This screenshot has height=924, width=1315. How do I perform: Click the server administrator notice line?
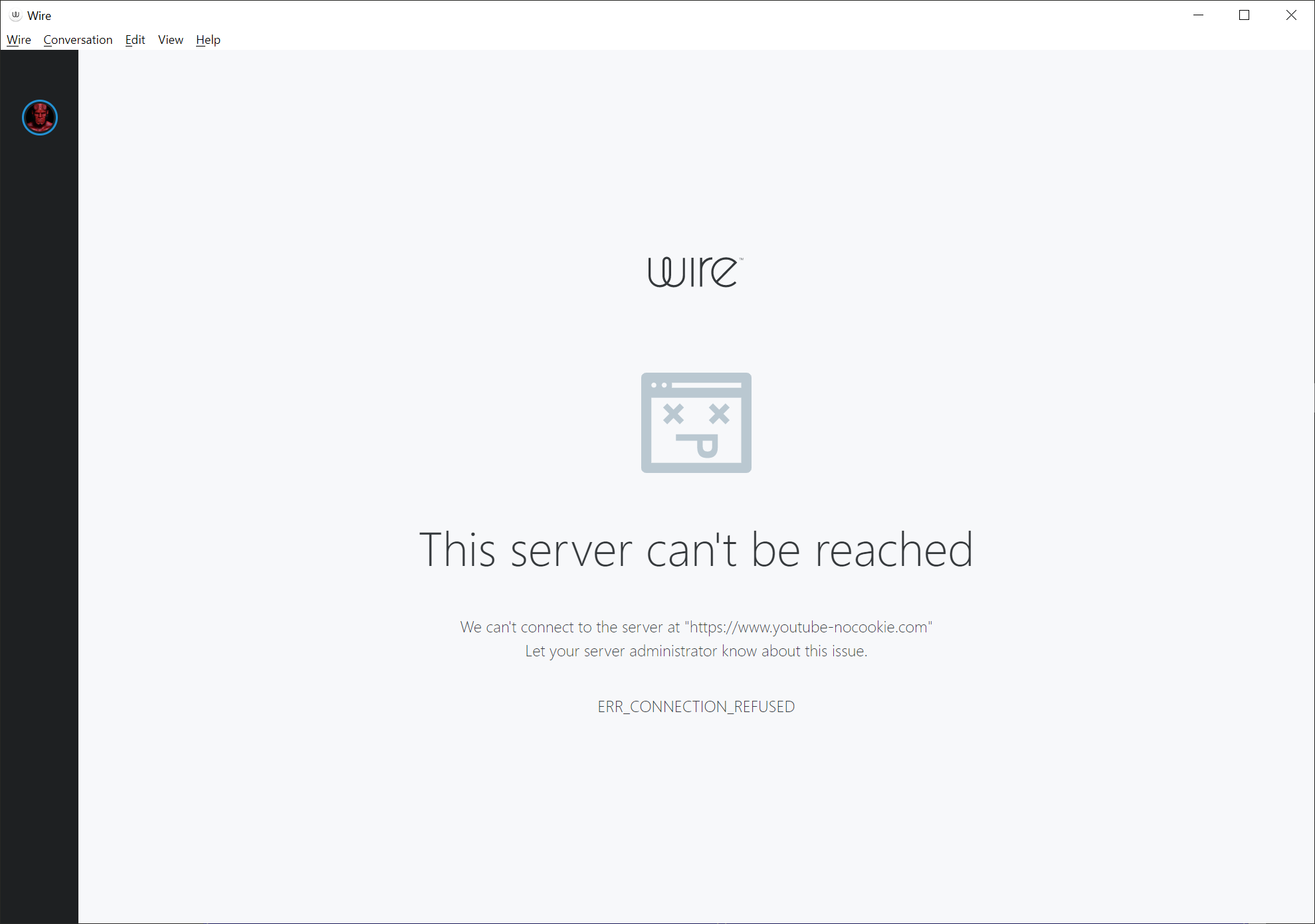(696, 651)
